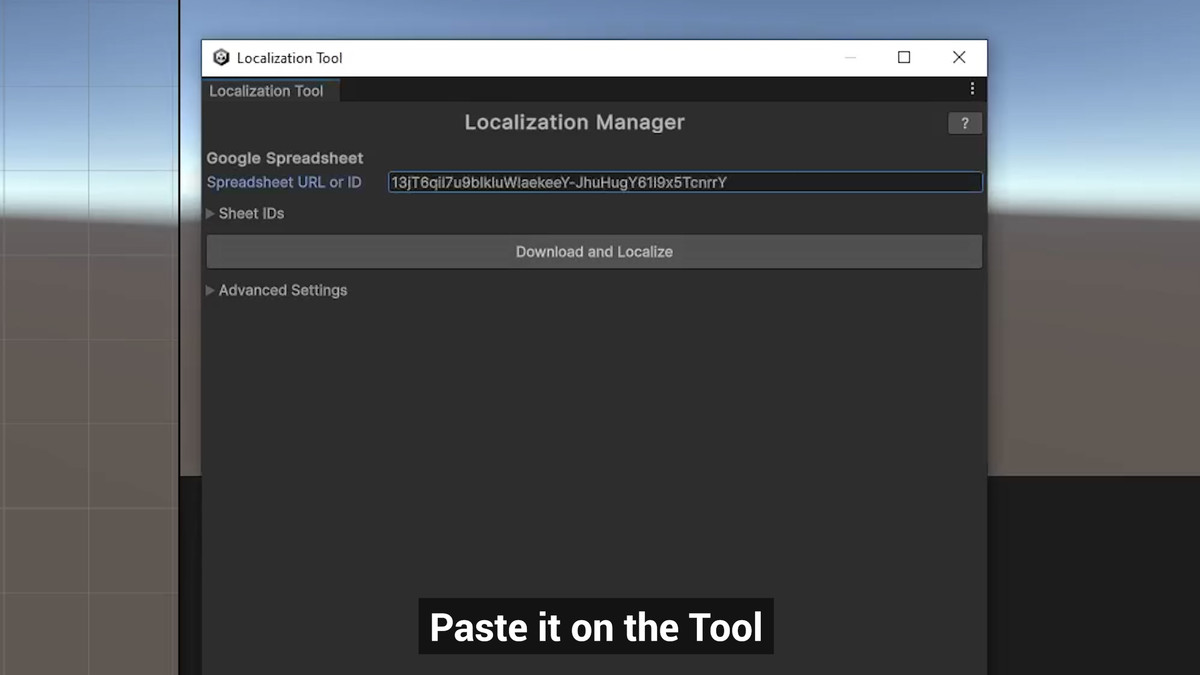Screen dimensions: 1200x675
Task: Click the Localization Tool window title text
Action: (x=290, y=58)
